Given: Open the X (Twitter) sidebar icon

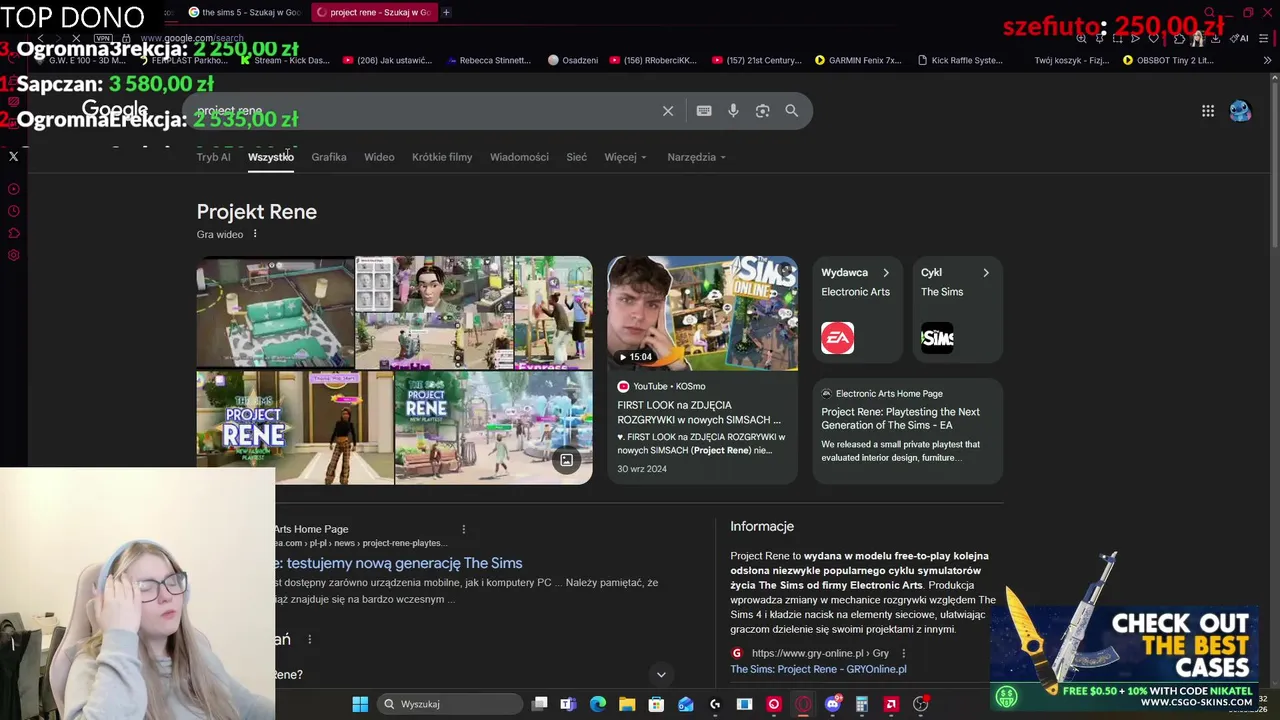Looking at the screenshot, I should (14, 156).
